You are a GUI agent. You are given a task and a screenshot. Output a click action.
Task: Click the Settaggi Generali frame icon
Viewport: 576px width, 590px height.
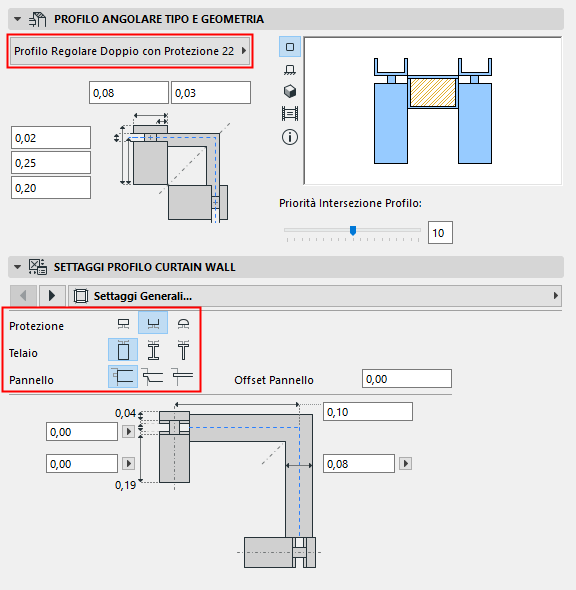[x=81, y=296]
